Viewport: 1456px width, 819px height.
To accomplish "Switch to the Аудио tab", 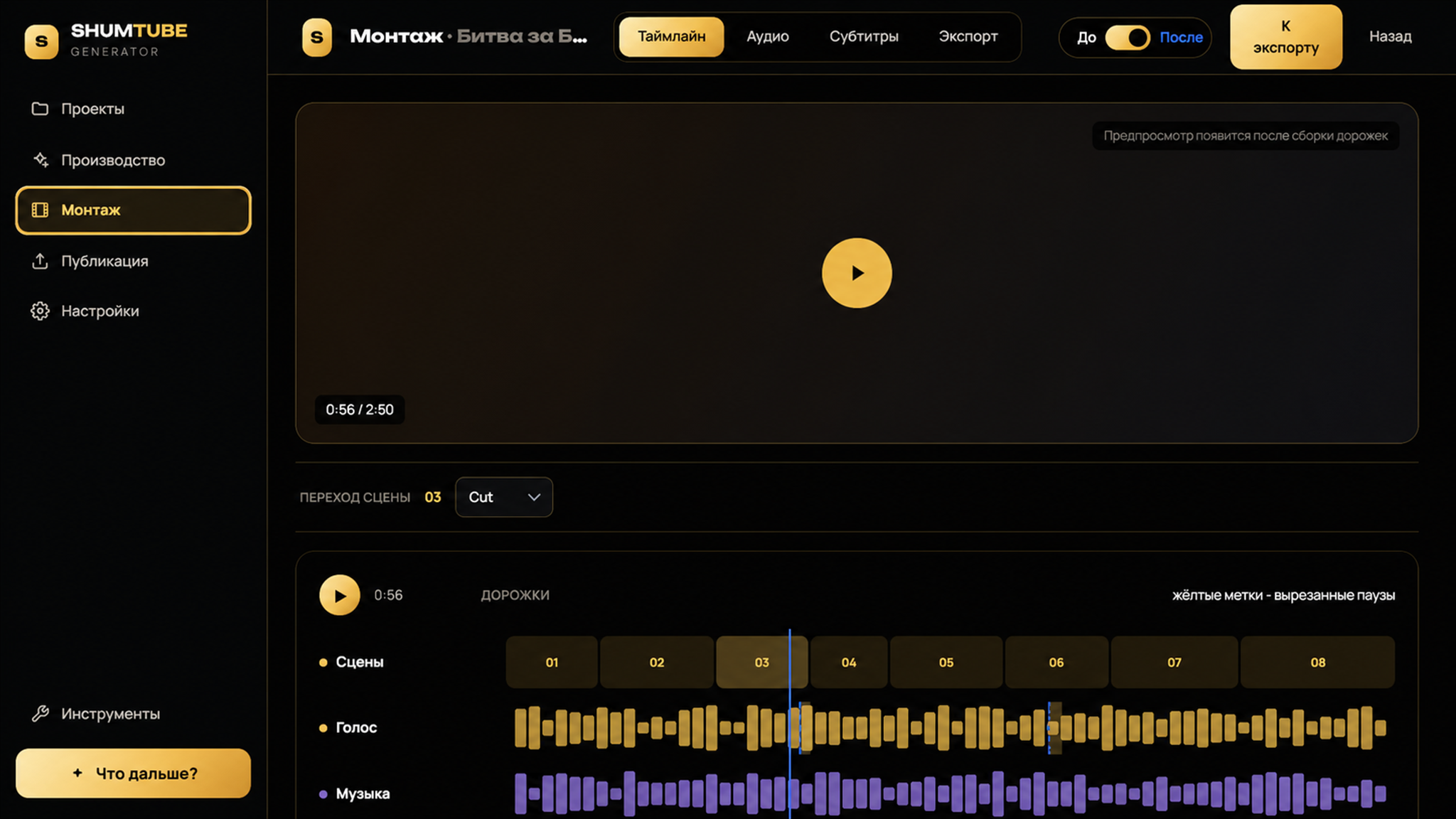I will pos(768,36).
